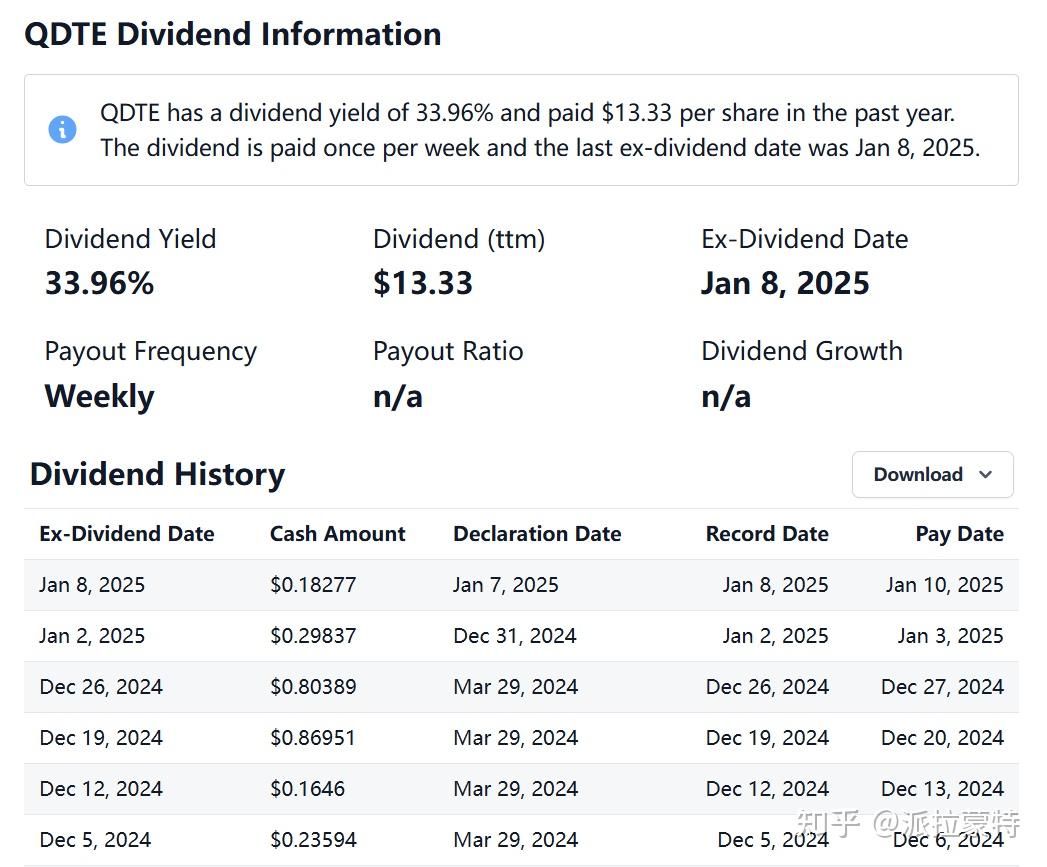Click the $0.86951 cash amount cell
Viewport: 1047px width, 867px height.
[313, 738]
